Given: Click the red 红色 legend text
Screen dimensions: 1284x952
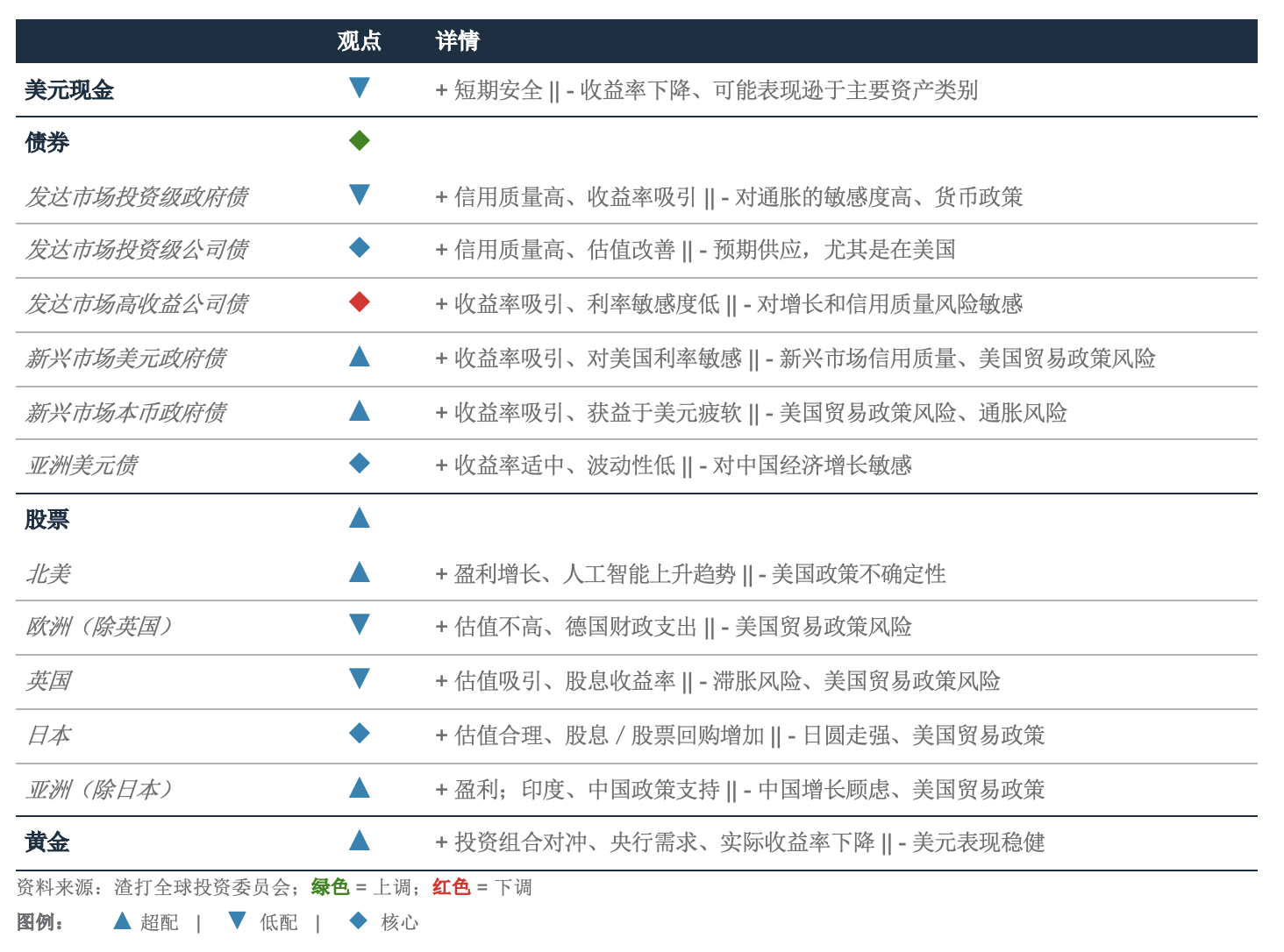Looking at the screenshot, I should [451, 887].
